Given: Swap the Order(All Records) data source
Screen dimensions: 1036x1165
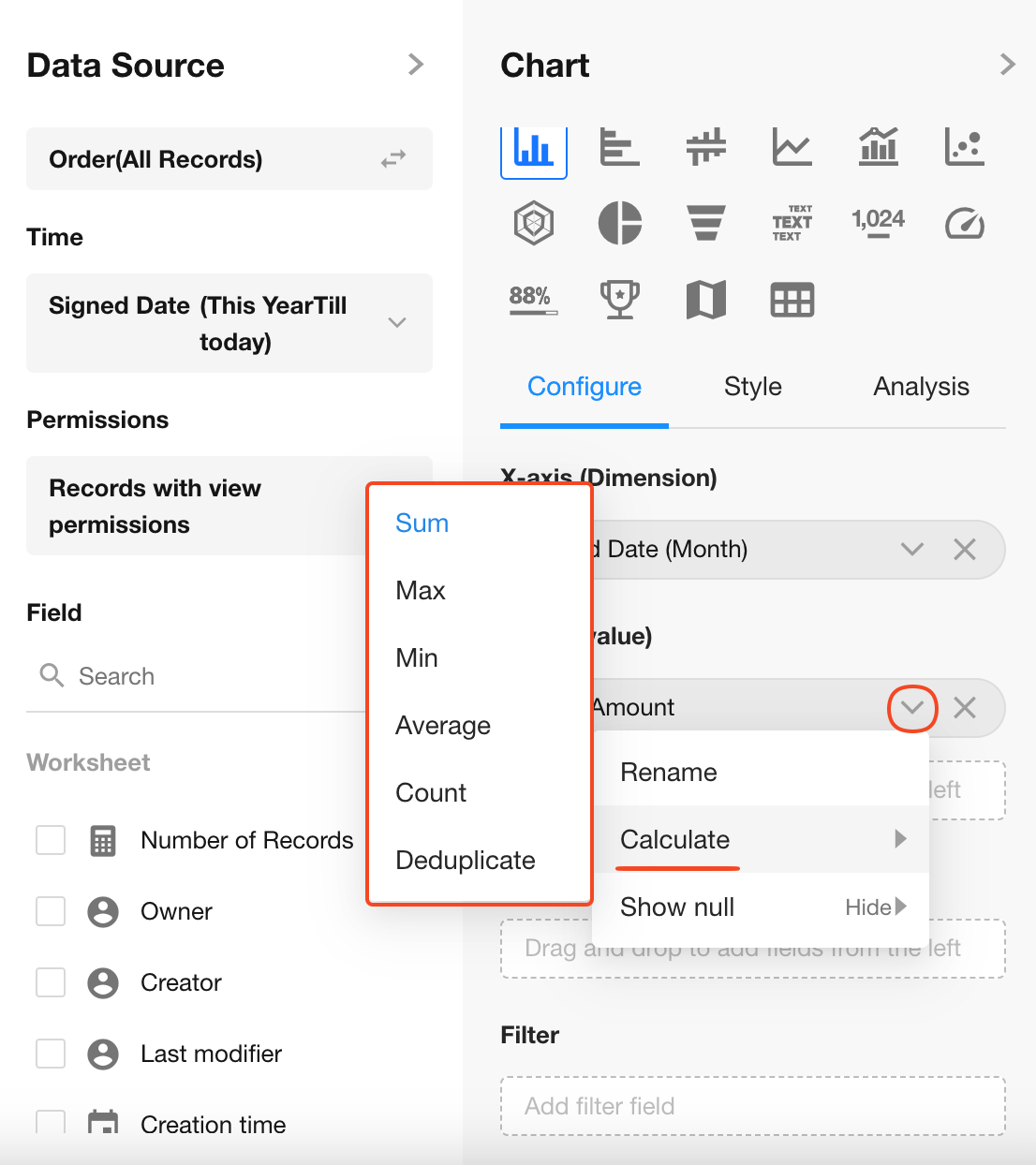Looking at the screenshot, I should coord(393,159).
